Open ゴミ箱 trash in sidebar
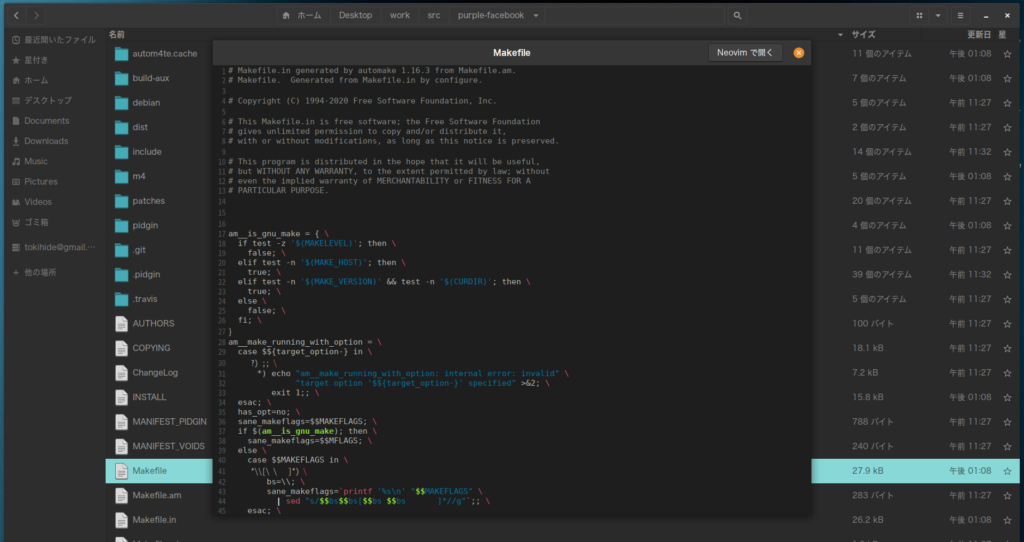 [x=38, y=222]
